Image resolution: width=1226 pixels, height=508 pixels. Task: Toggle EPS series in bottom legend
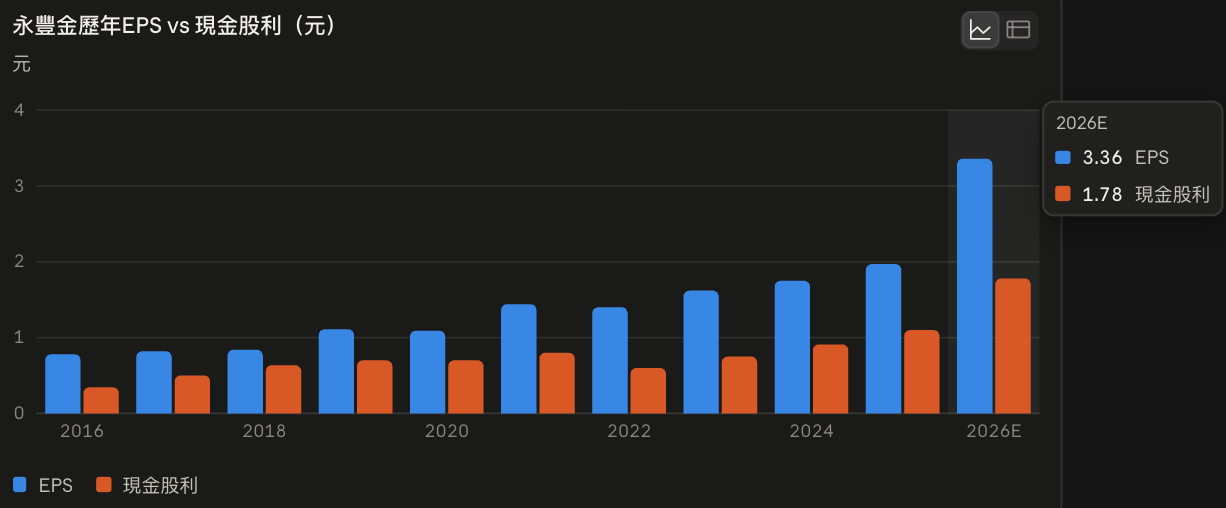point(43,485)
